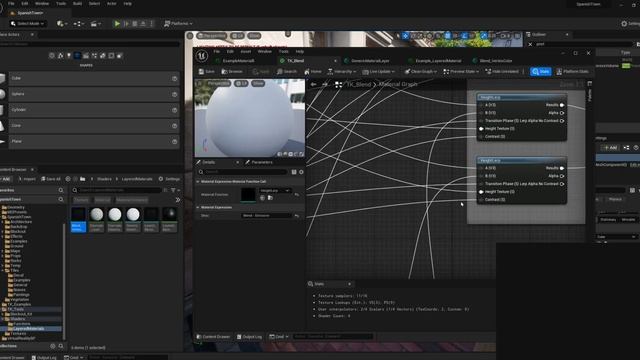The image size is (640, 360).
Task: Use selected asset icon under Material Function
Action: pos(262,198)
